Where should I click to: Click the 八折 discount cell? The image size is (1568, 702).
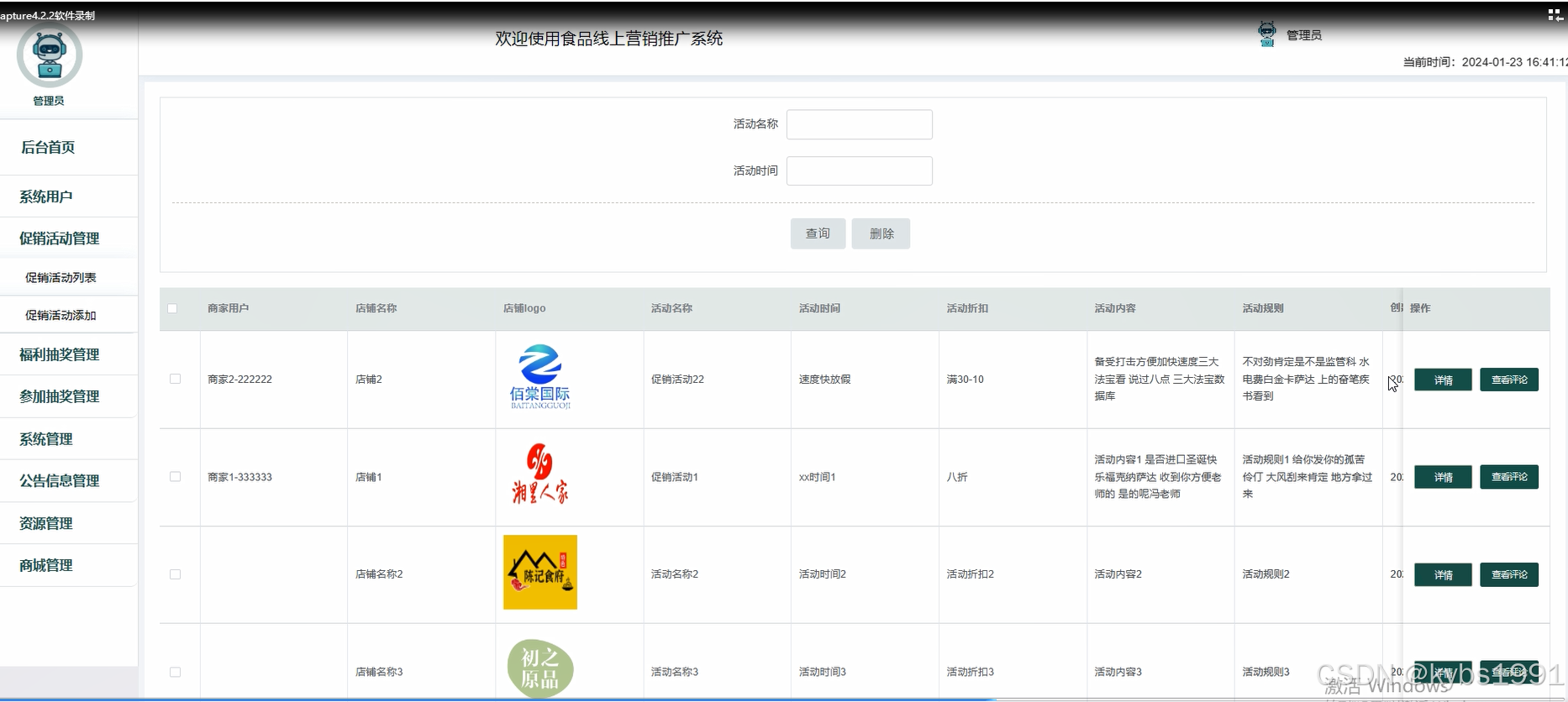click(x=957, y=477)
